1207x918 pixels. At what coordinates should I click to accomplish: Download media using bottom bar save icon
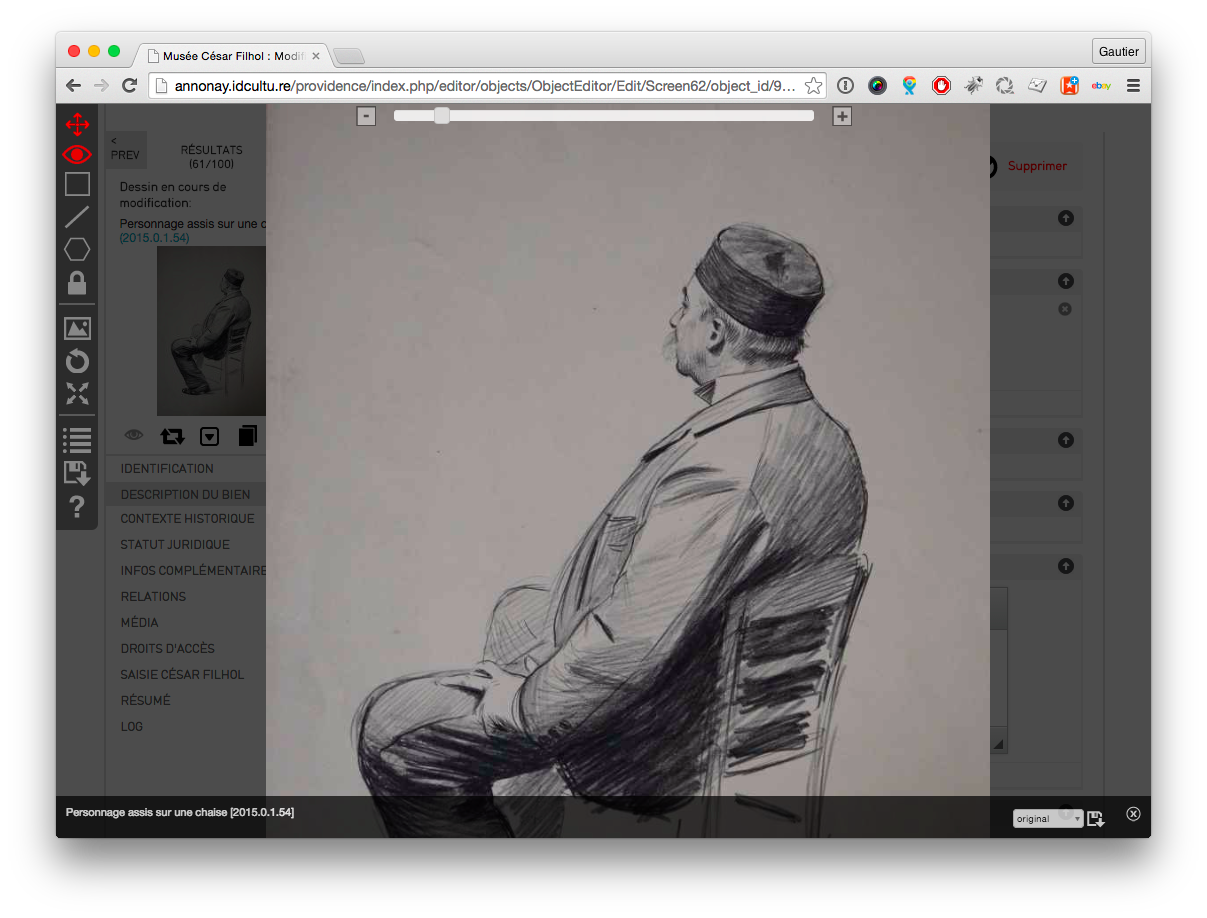[1096, 818]
